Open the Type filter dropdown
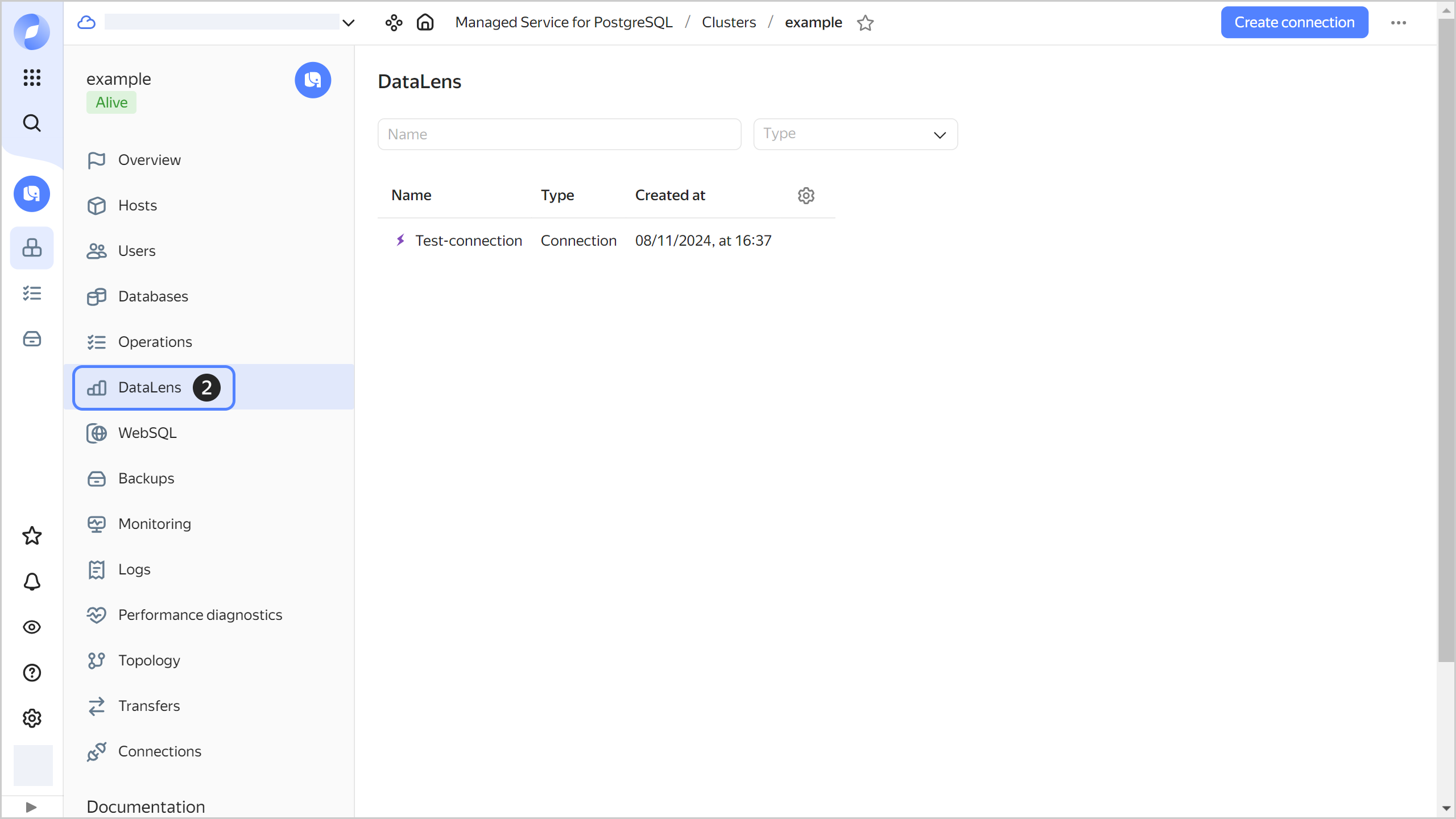This screenshot has width=1456, height=819. pyautogui.click(x=855, y=134)
